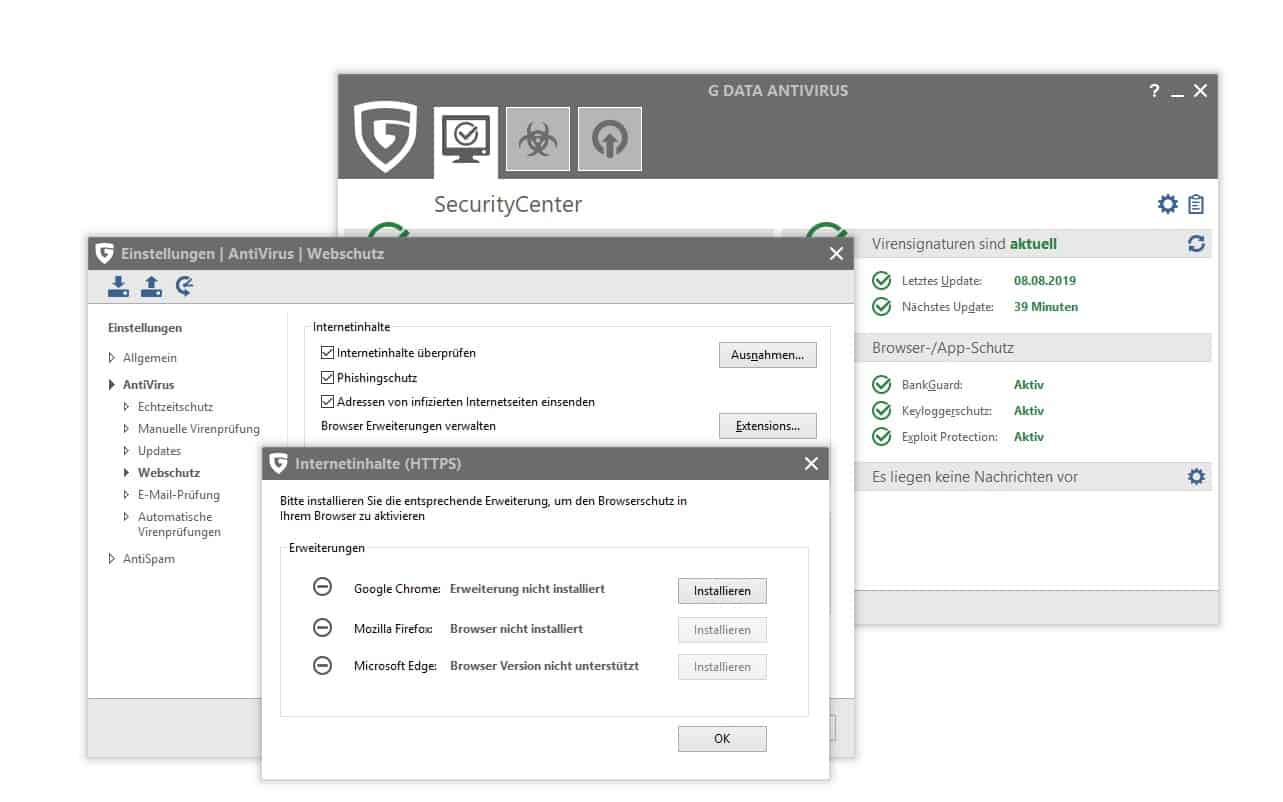The width and height of the screenshot is (1283, 802).
Task: Click the Keyloggerschutz green check icon
Action: (881, 411)
